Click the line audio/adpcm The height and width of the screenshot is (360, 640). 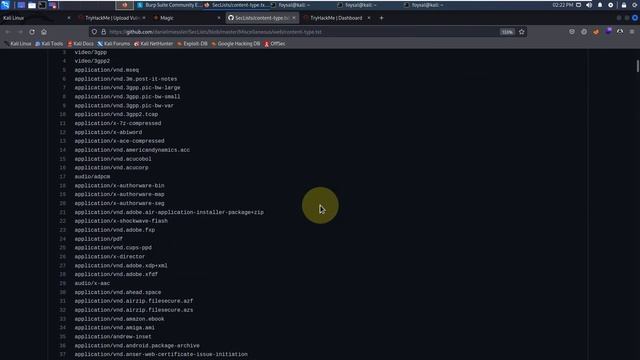[x=92, y=177]
